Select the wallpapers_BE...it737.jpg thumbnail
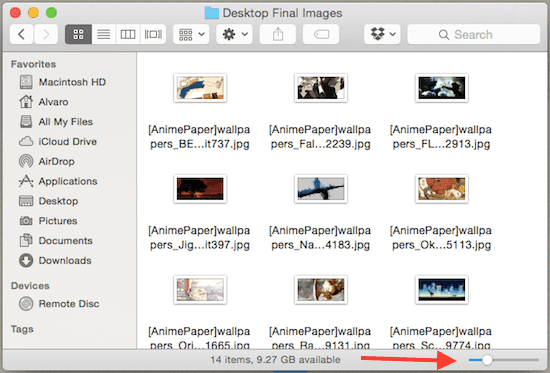550x373 pixels. [200, 88]
